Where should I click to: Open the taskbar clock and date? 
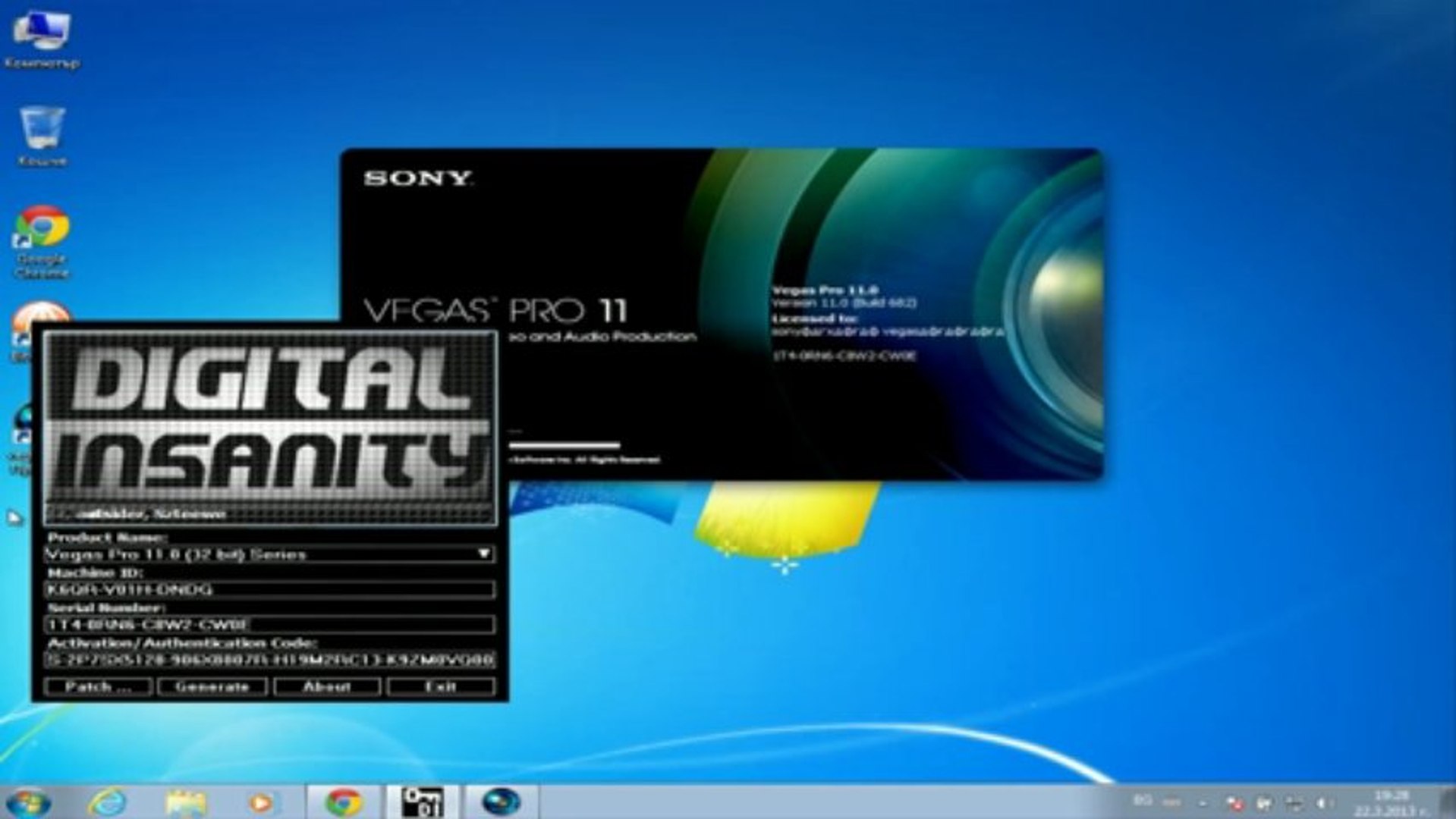click(1392, 803)
